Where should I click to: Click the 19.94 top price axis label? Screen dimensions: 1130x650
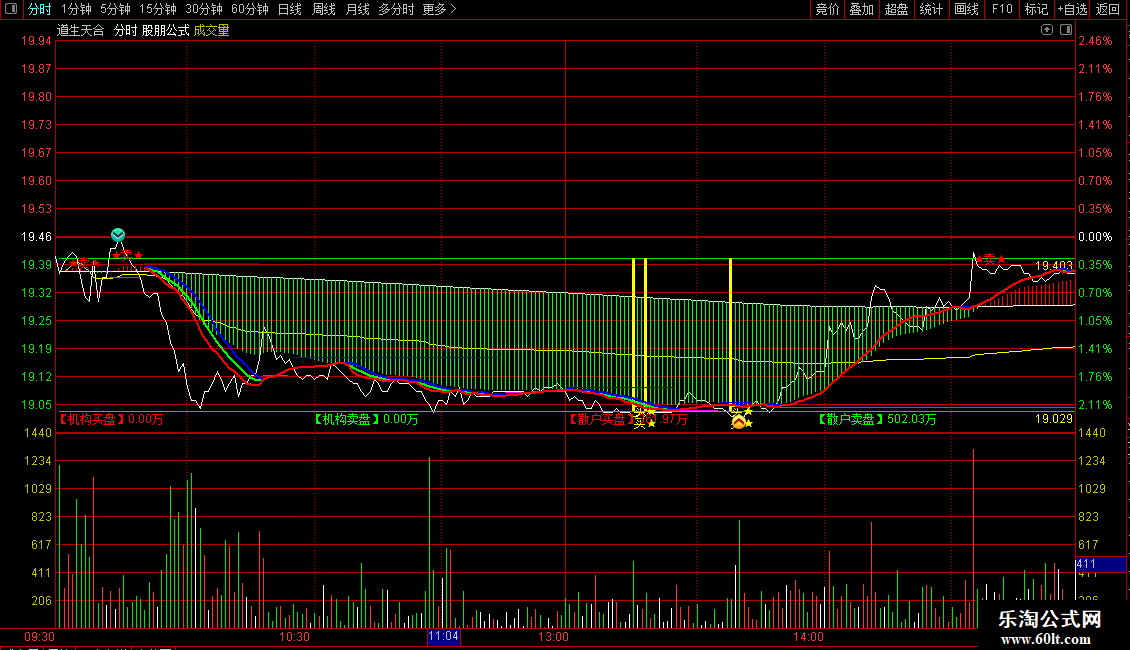click(36, 41)
